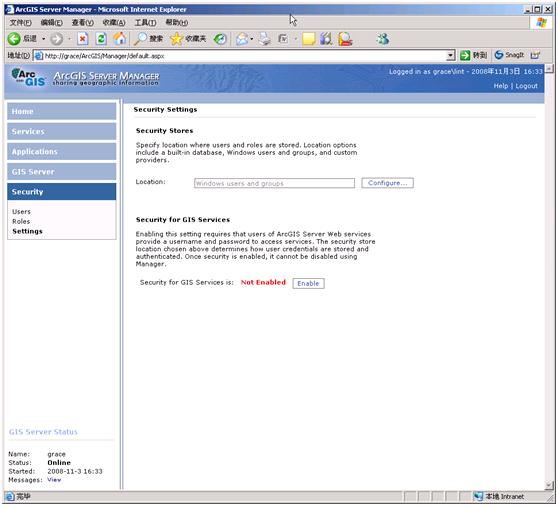
Task: Open the Search magnifier toolbar button
Action: pyautogui.click(x=148, y=38)
